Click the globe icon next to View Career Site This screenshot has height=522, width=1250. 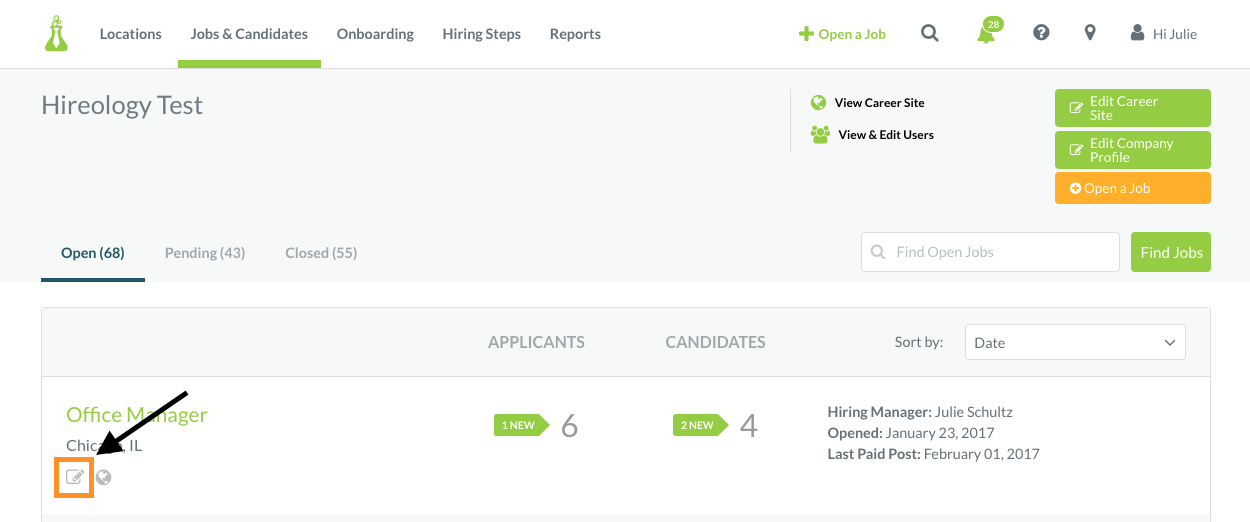[819, 102]
